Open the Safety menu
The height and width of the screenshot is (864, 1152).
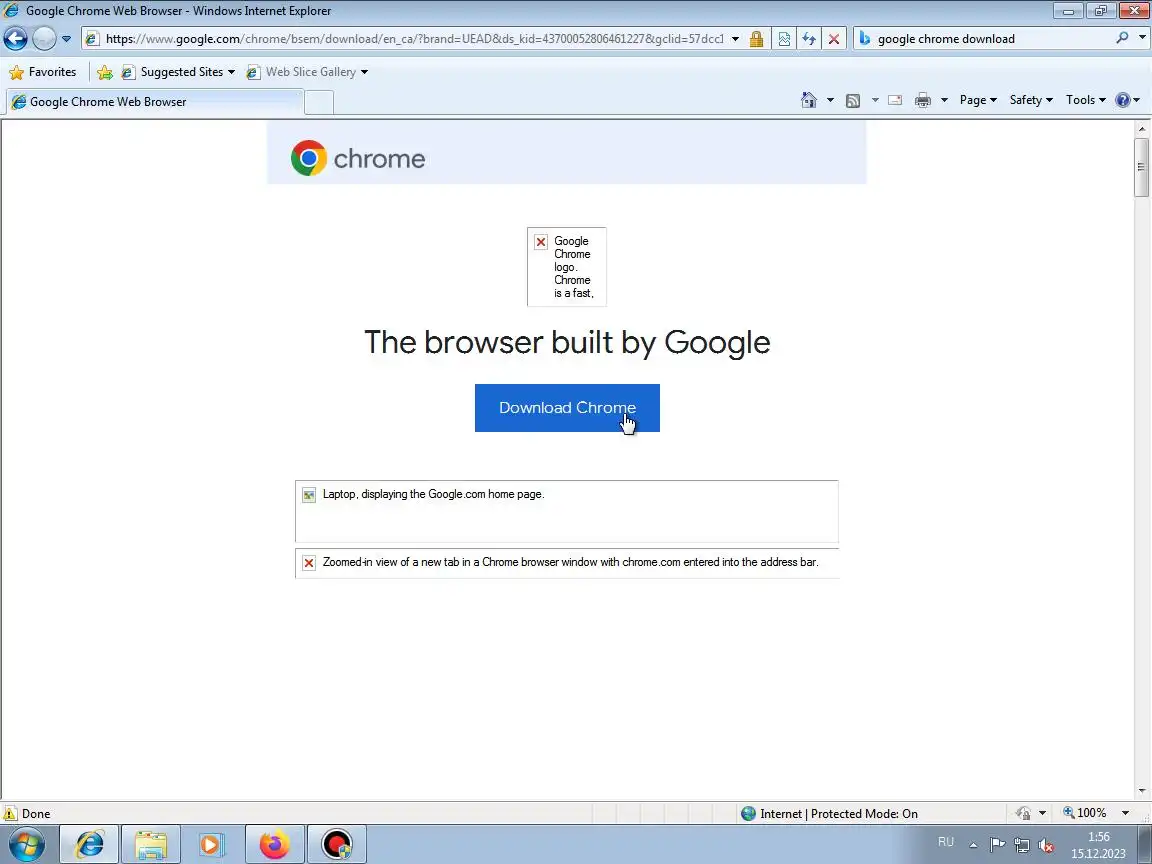[x=1031, y=100]
